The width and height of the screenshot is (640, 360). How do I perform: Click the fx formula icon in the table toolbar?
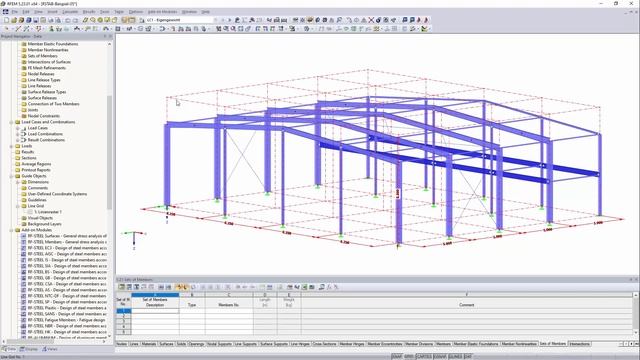pyautogui.click(x=329, y=287)
